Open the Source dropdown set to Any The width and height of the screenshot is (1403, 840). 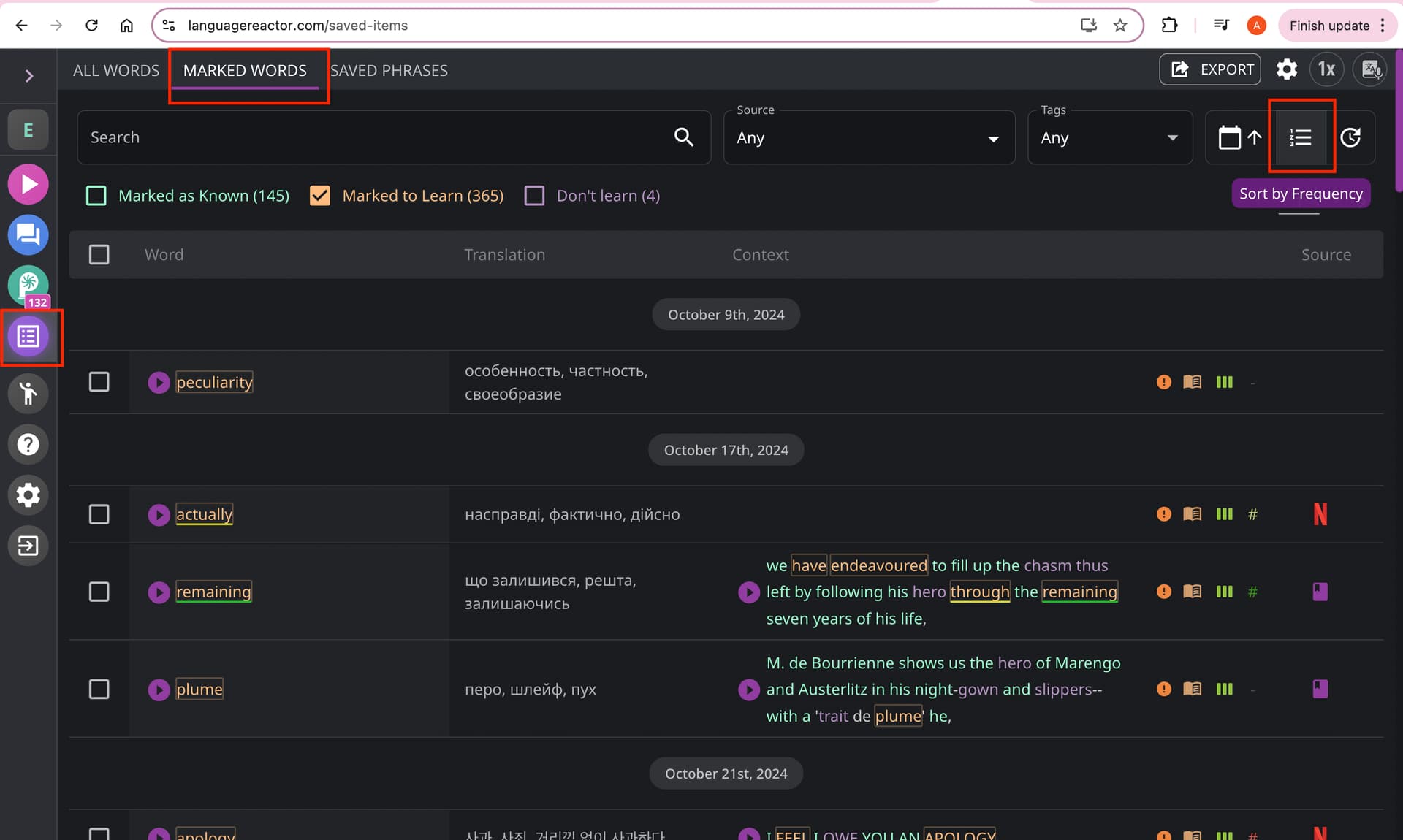coord(869,137)
